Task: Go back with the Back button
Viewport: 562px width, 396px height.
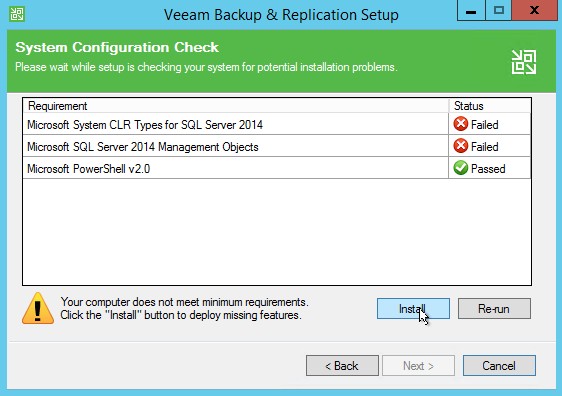Action: pyautogui.click(x=342, y=366)
